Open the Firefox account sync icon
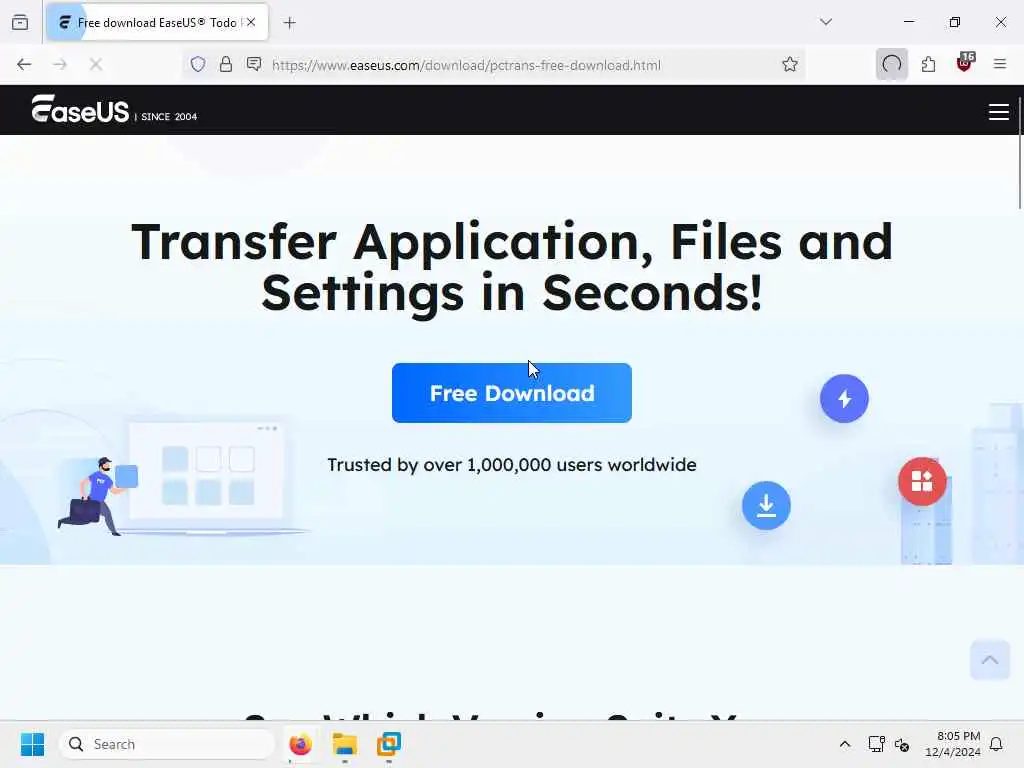 [891, 64]
